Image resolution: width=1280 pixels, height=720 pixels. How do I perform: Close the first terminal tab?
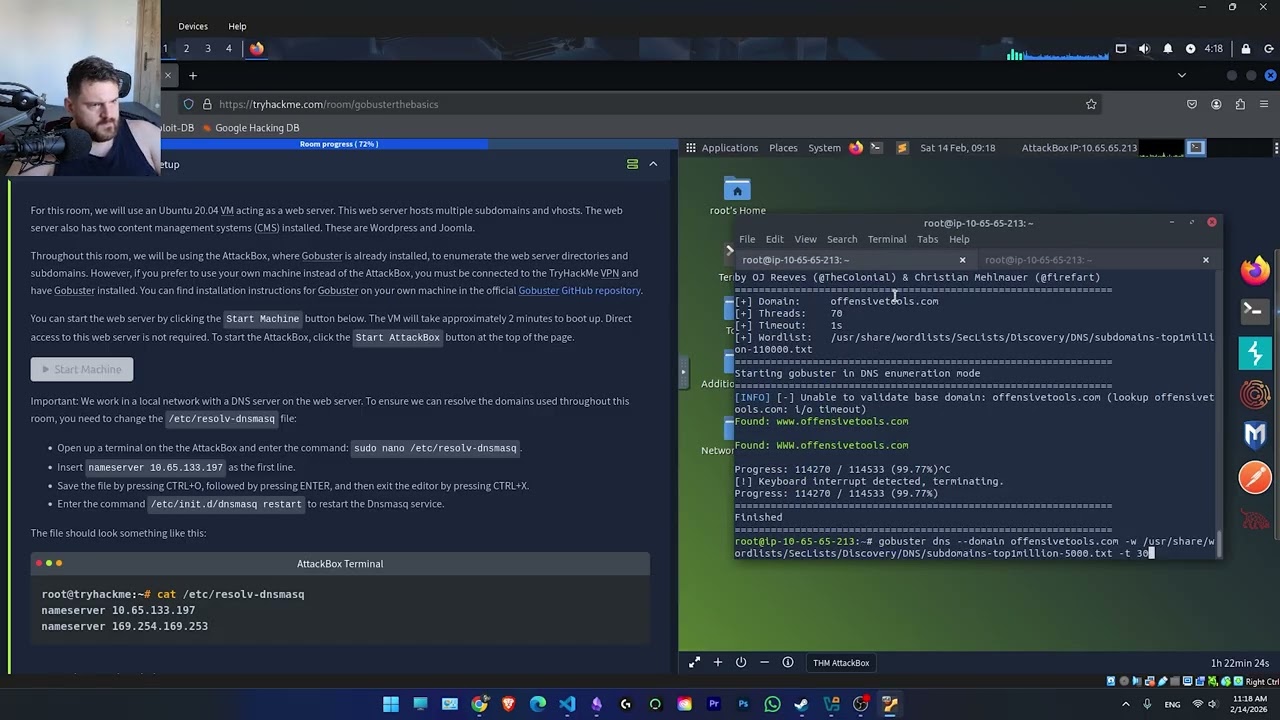(963, 260)
